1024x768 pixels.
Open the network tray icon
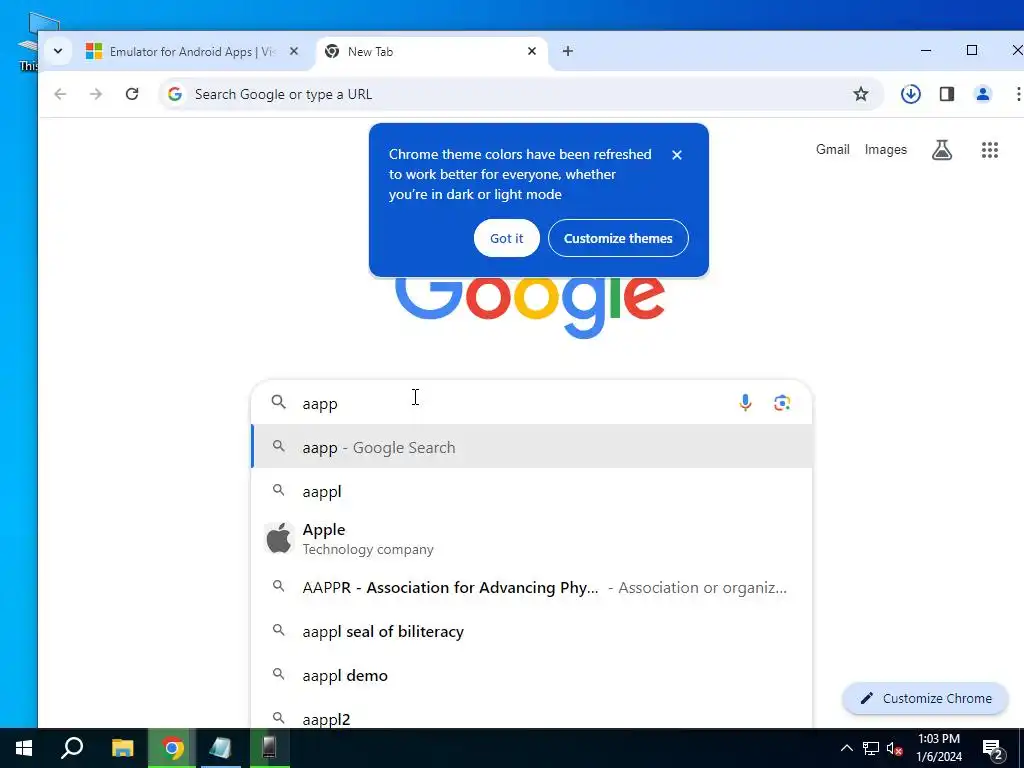pyautogui.click(x=871, y=748)
